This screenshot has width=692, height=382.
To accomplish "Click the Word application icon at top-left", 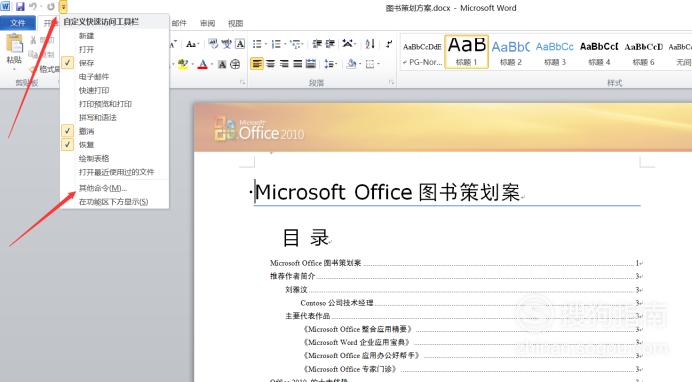I will 5,6.
